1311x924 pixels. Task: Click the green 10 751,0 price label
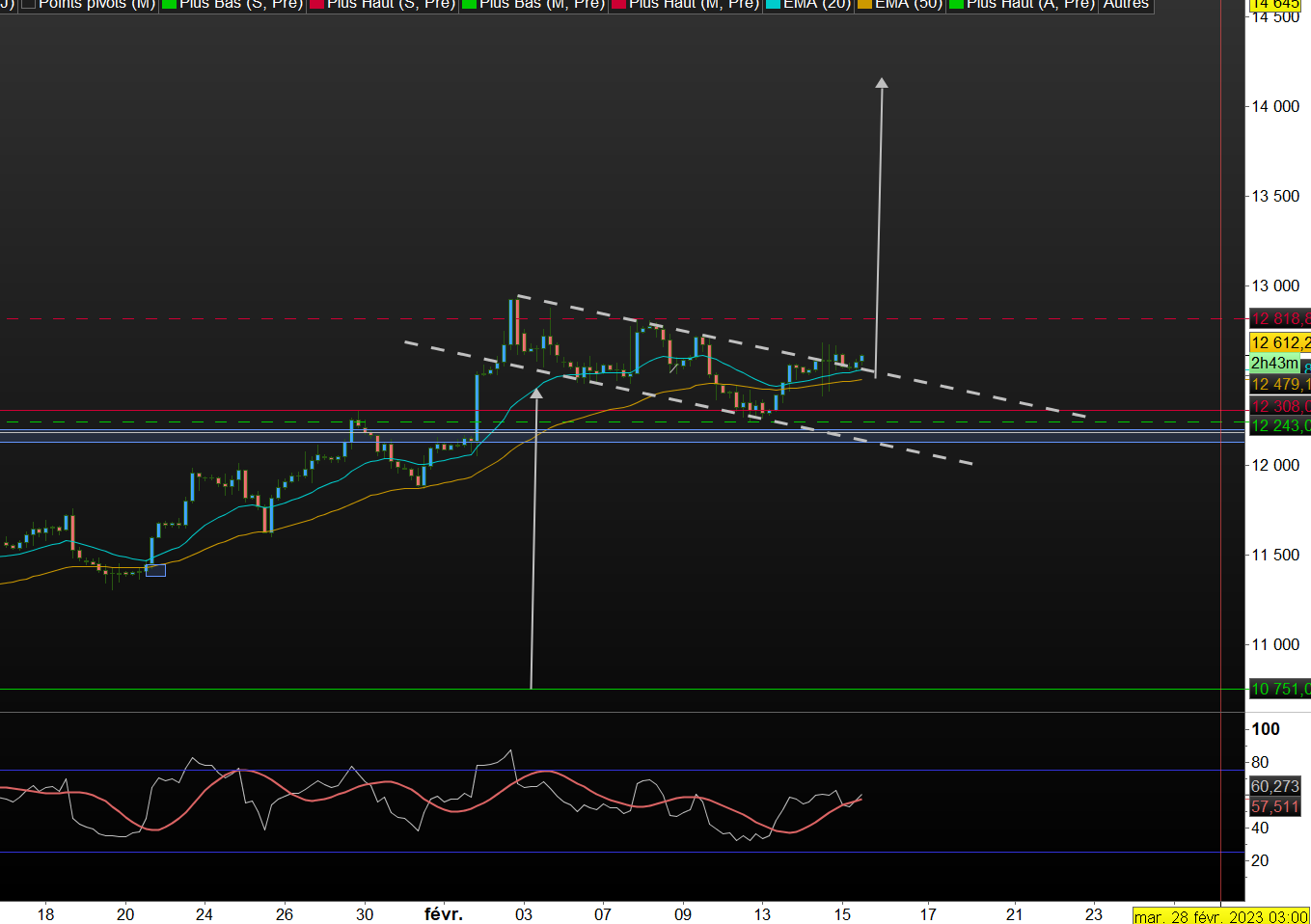1279,689
